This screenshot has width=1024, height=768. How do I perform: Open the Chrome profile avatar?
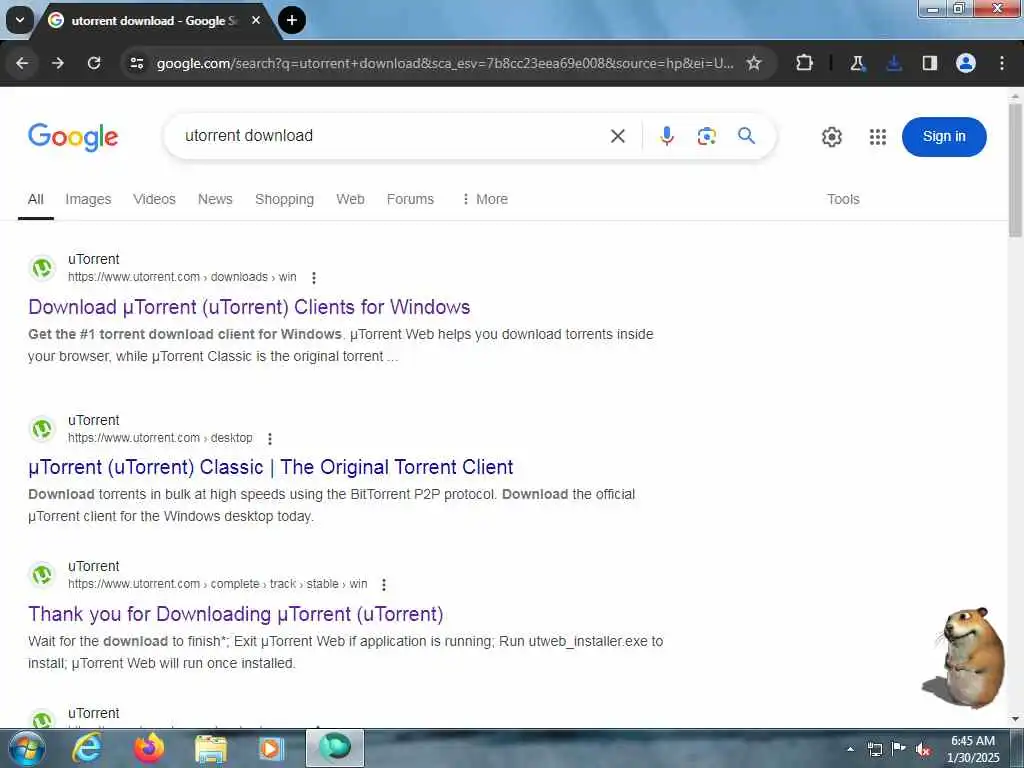[x=966, y=63]
